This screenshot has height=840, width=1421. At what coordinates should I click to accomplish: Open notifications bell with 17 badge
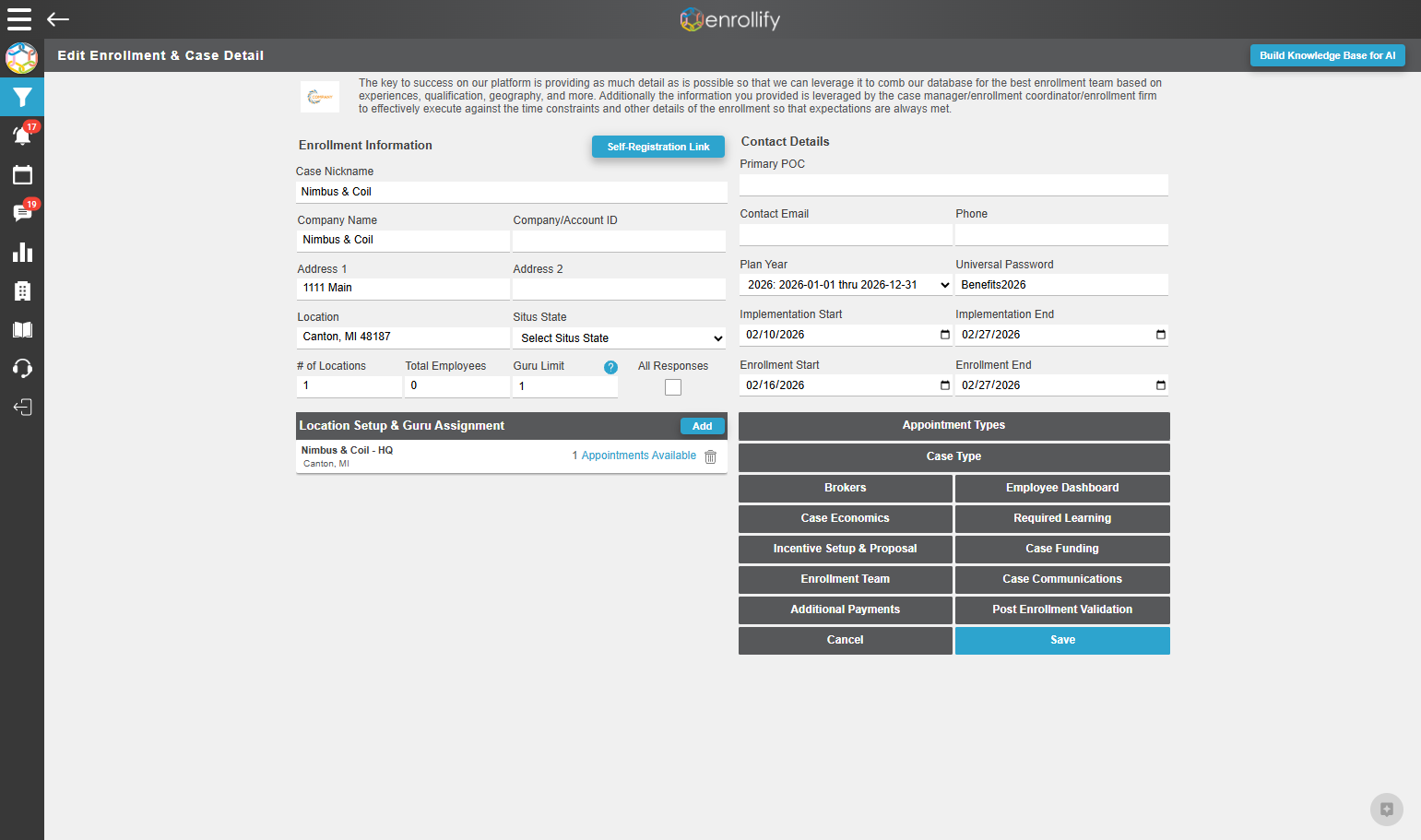coord(22,136)
